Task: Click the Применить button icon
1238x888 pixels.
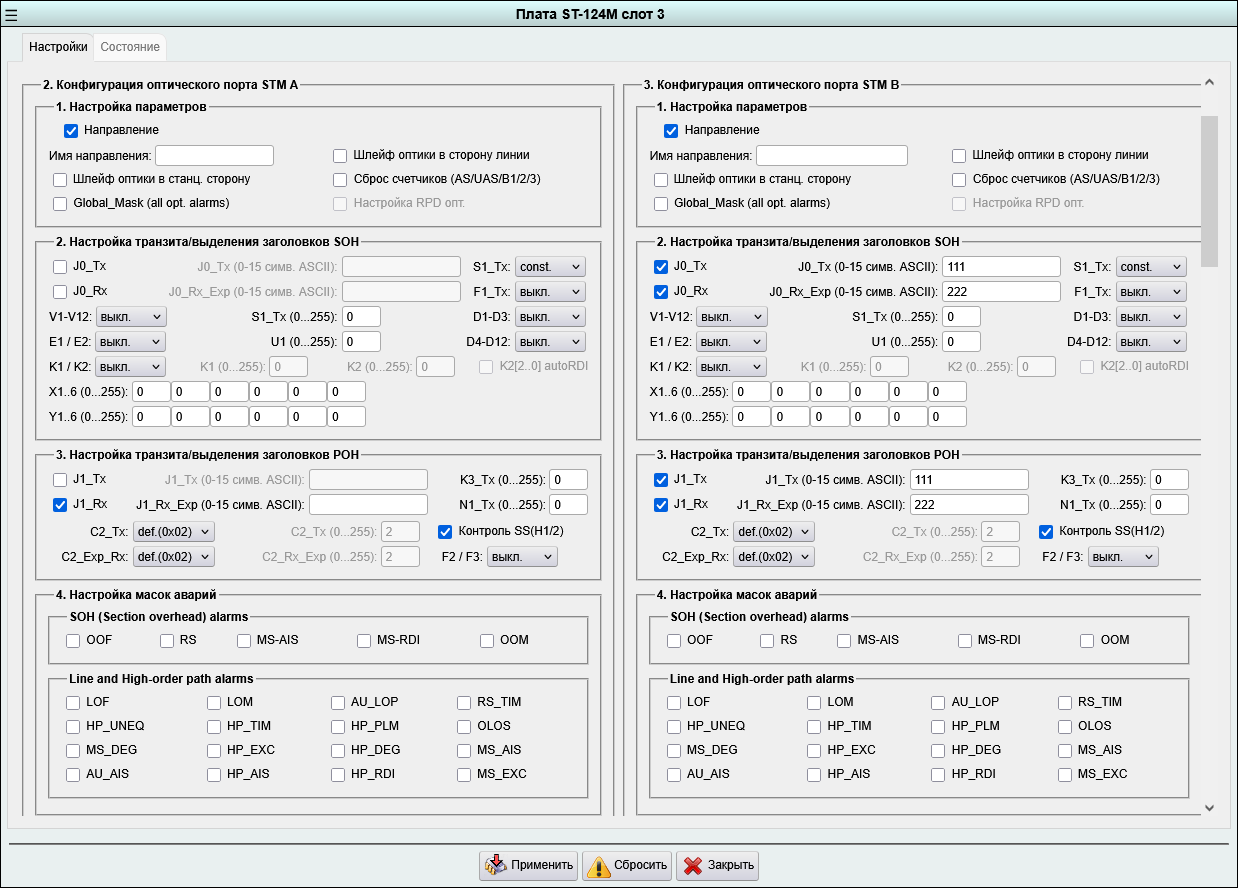Action: point(495,865)
